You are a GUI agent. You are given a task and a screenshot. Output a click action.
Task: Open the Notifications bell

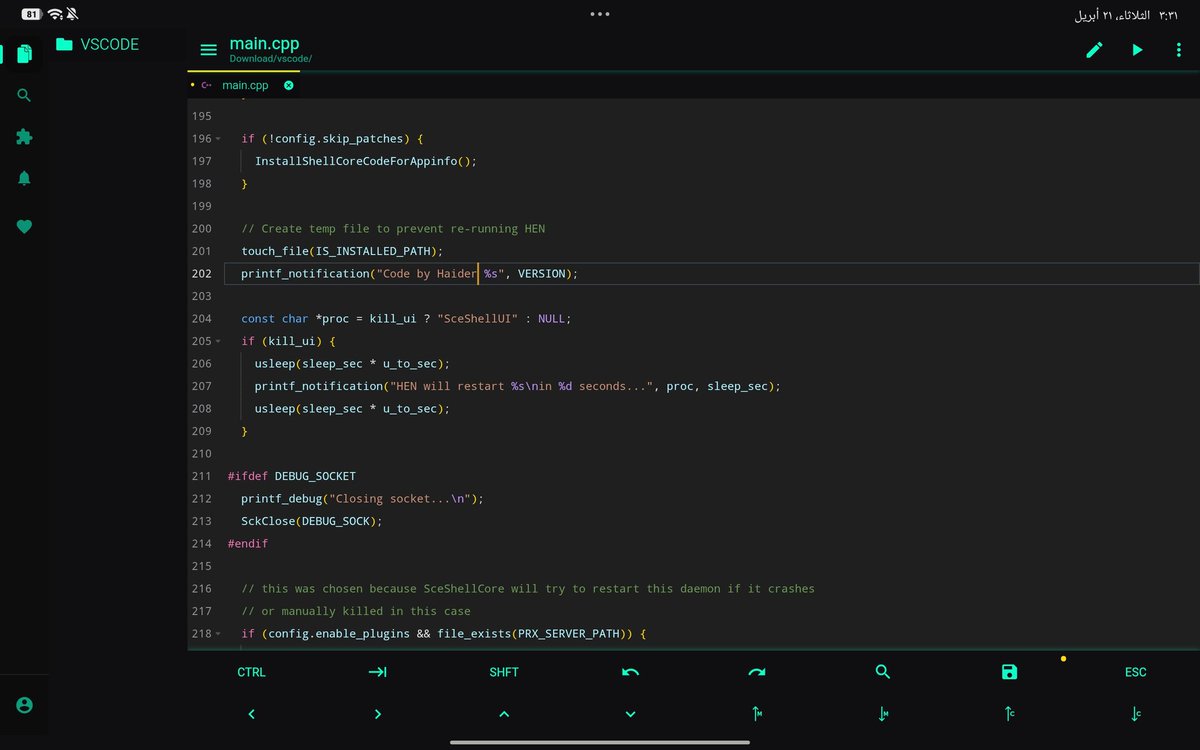[x=24, y=178]
